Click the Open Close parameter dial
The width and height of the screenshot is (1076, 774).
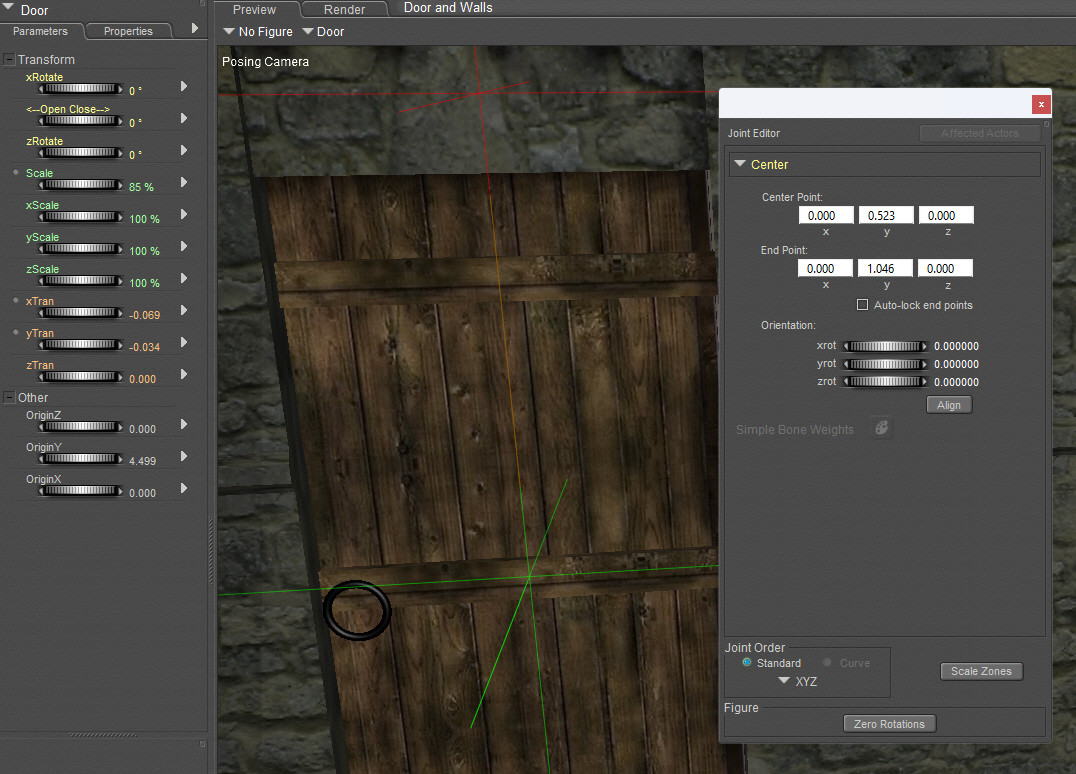[x=81, y=121]
